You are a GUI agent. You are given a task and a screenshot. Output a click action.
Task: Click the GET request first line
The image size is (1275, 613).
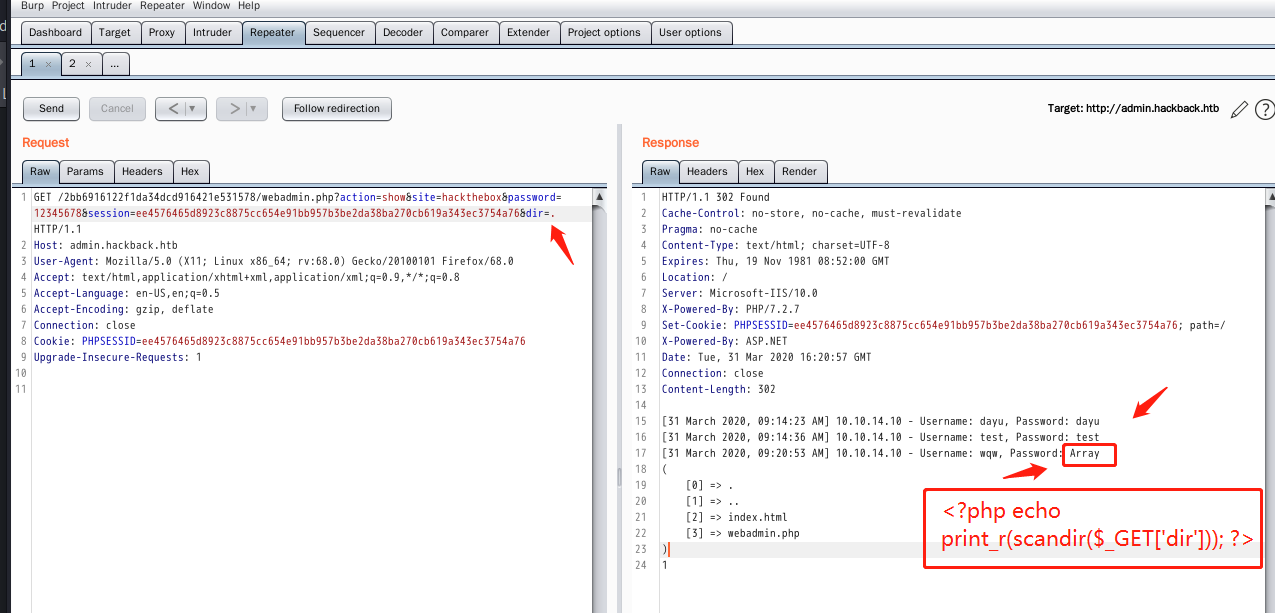coord(297,197)
